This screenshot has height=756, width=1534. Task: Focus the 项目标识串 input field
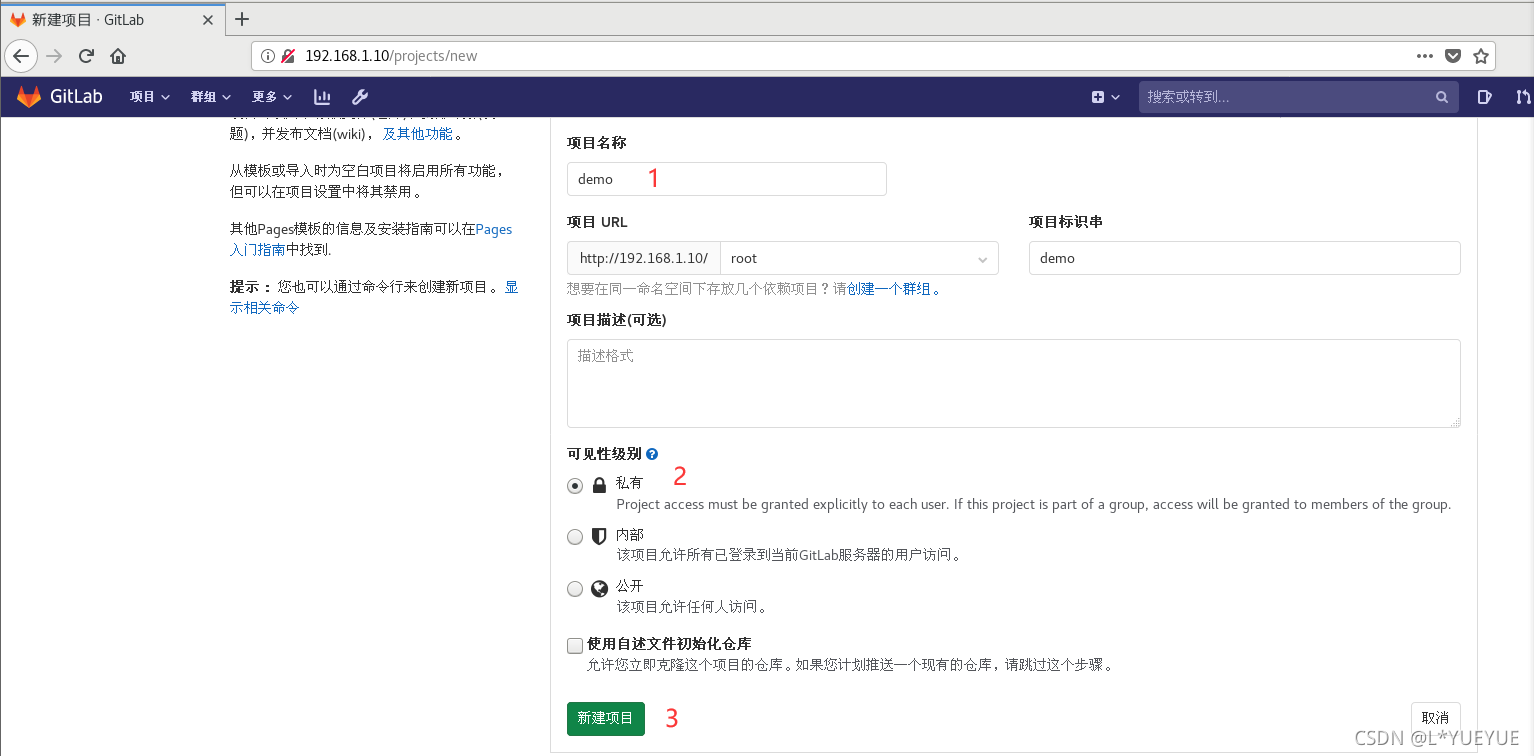(x=1244, y=258)
